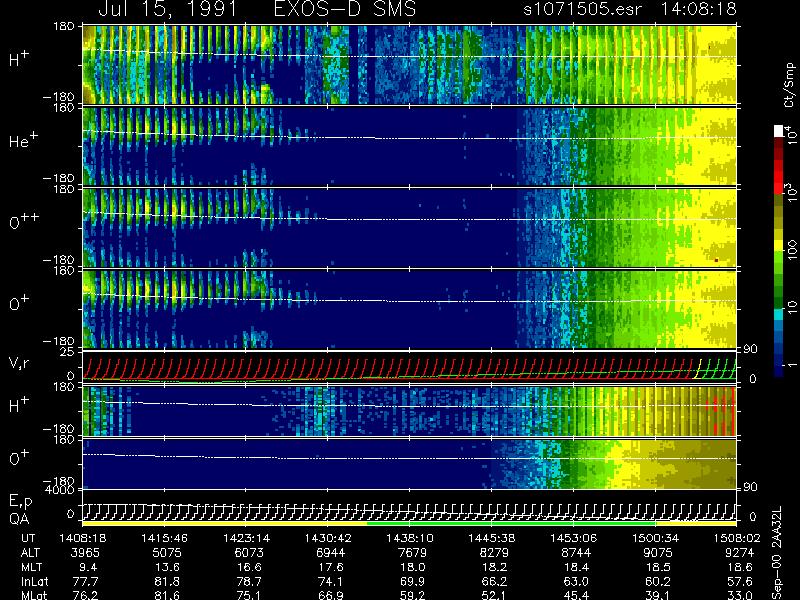Select UT value '1423:14'
The width and height of the screenshot is (800, 600).
point(246,538)
